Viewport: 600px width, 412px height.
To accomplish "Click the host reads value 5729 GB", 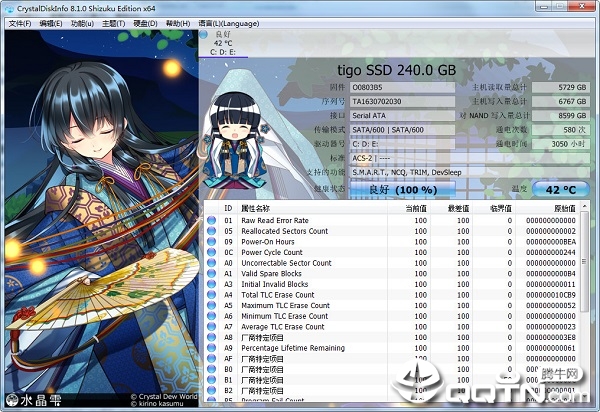I will 561,88.
